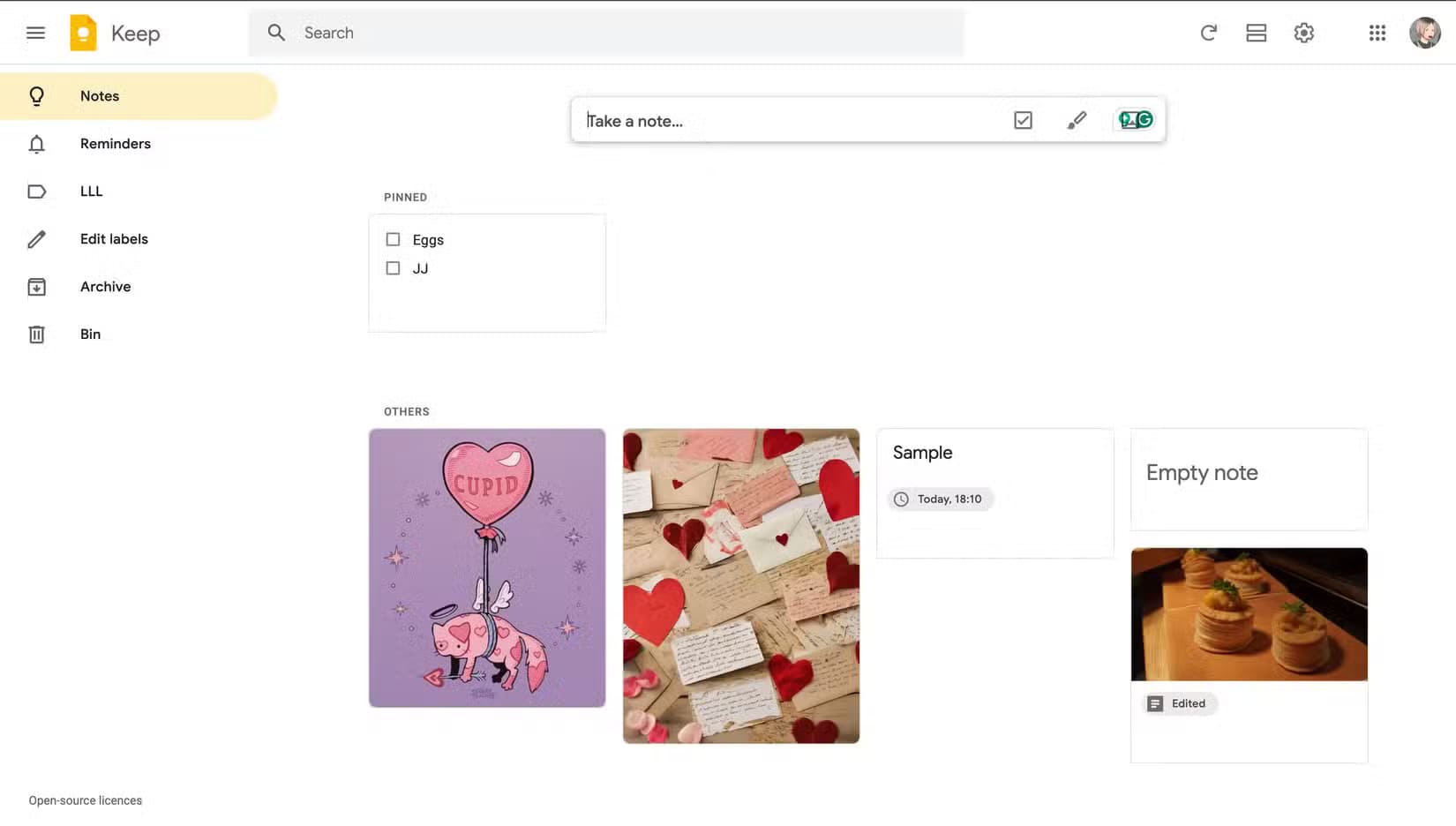Open the love letters image note

click(741, 586)
